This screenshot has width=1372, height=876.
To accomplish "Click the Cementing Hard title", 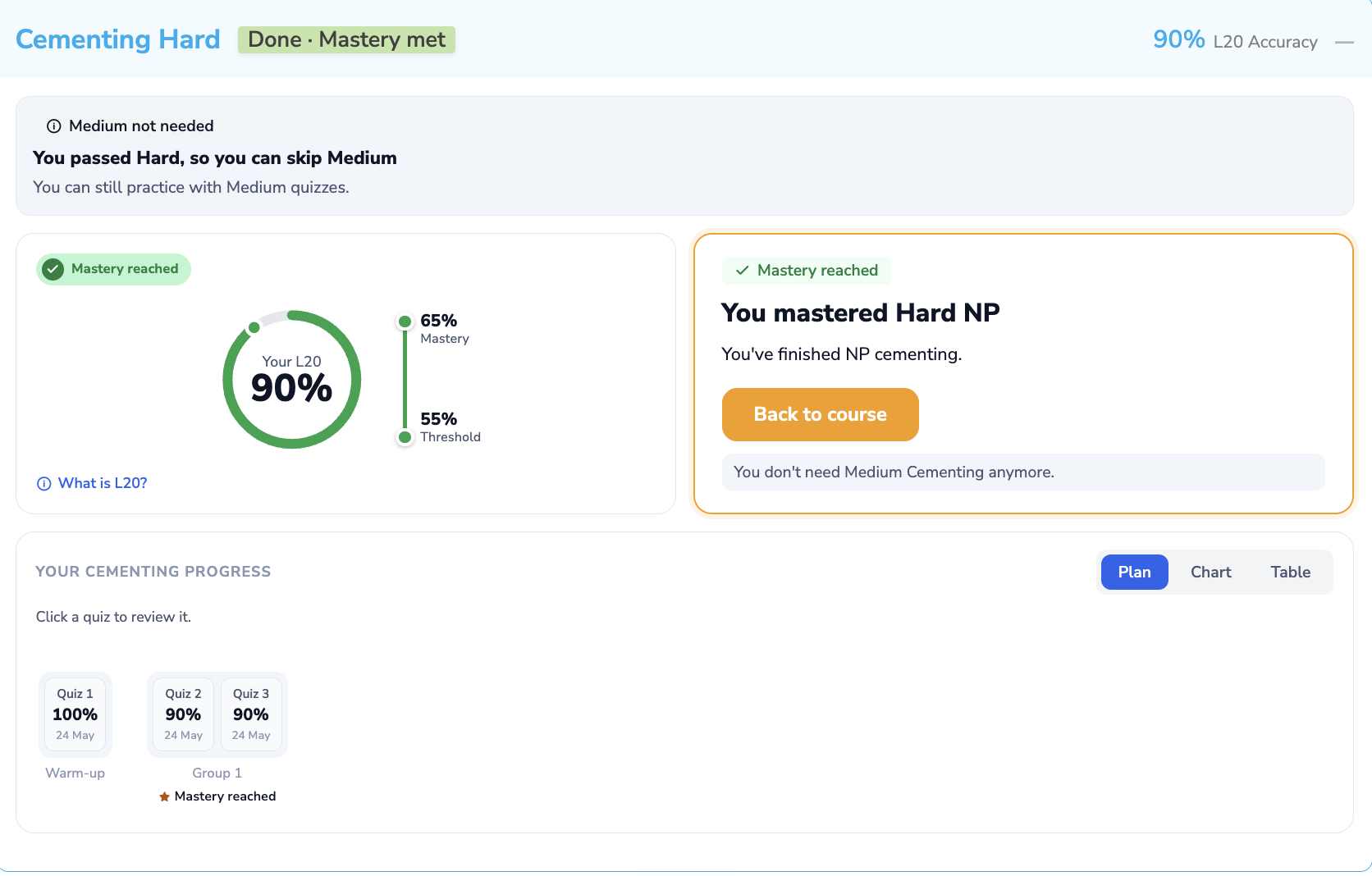I will [x=118, y=39].
